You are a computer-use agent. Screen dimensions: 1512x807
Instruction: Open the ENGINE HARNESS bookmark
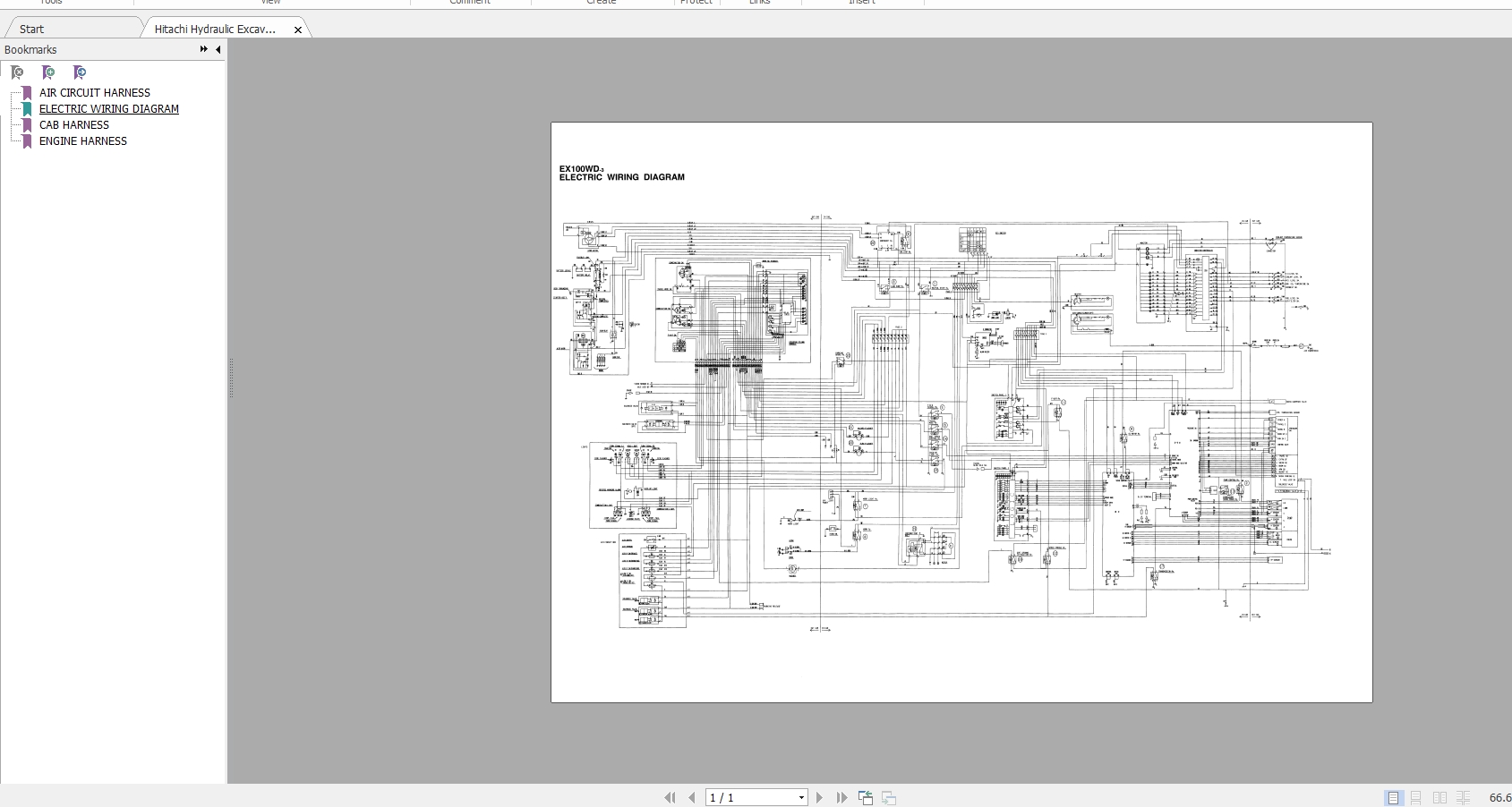(83, 141)
